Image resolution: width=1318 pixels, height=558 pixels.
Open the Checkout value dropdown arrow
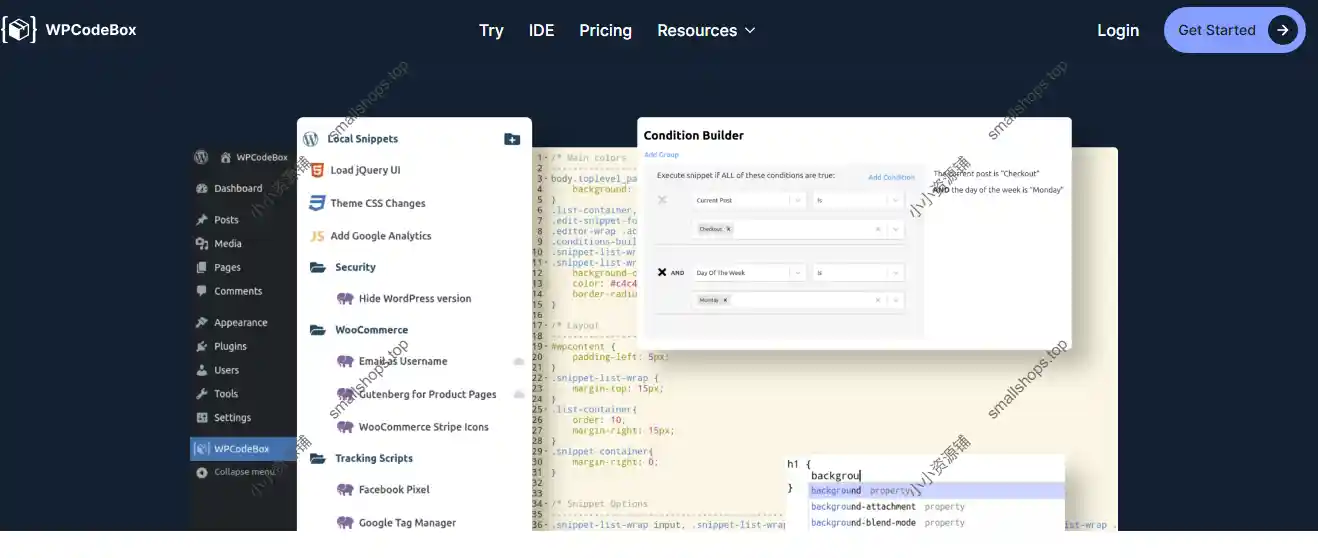(x=895, y=229)
